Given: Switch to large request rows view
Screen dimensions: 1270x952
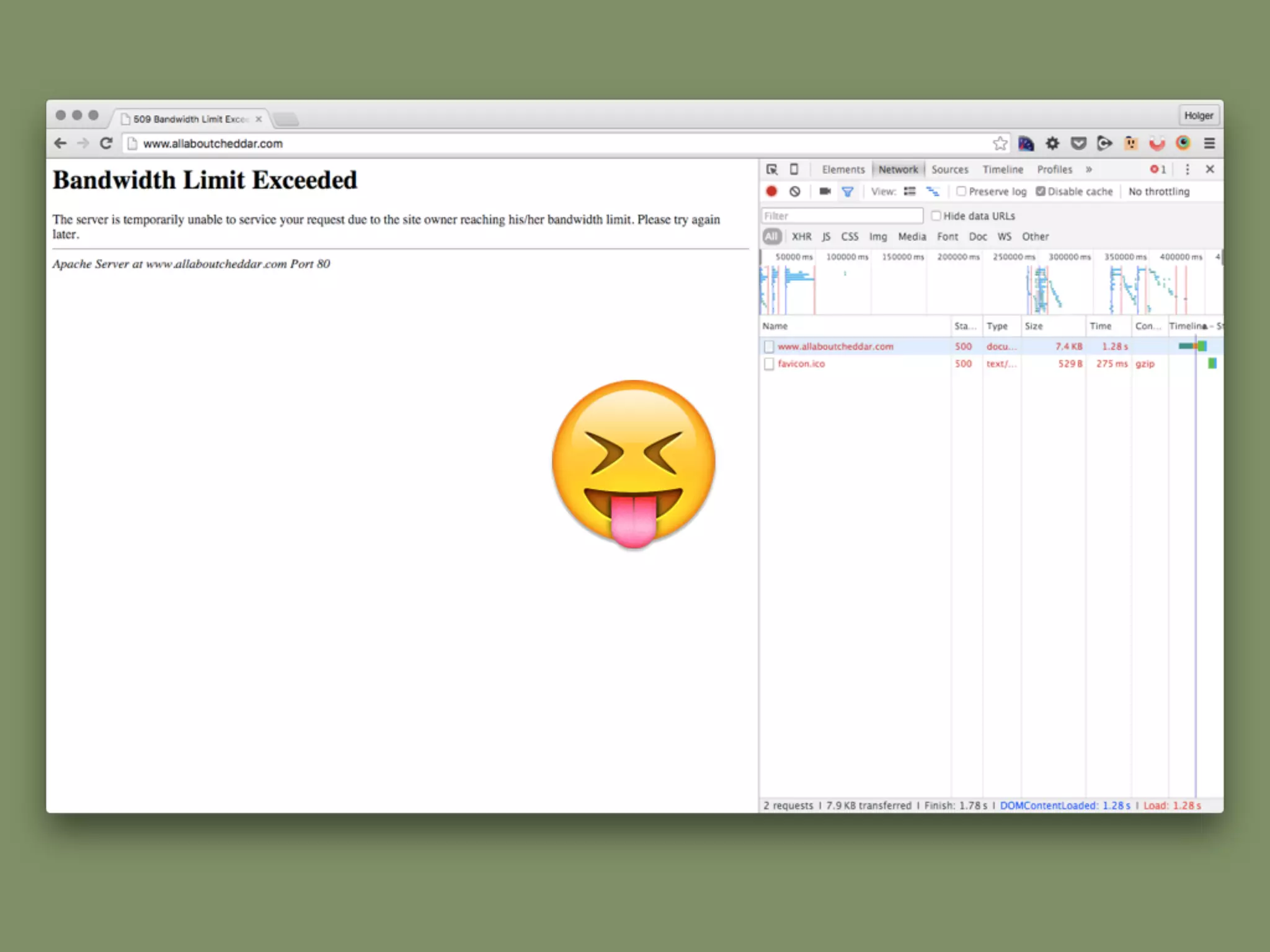Looking at the screenshot, I should 910,192.
